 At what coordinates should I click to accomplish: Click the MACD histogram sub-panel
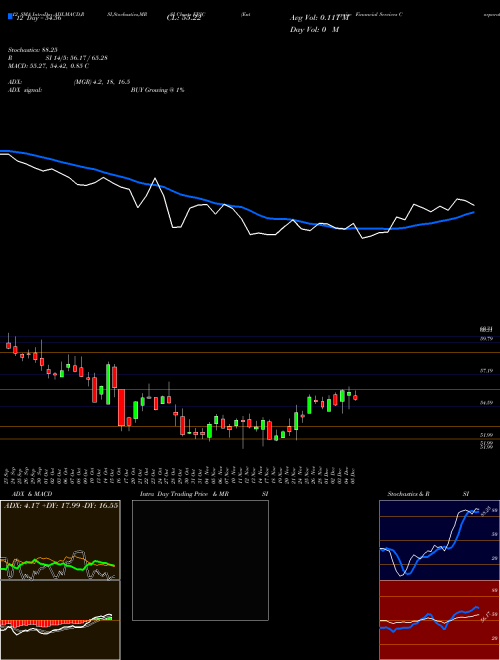coord(60,620)
